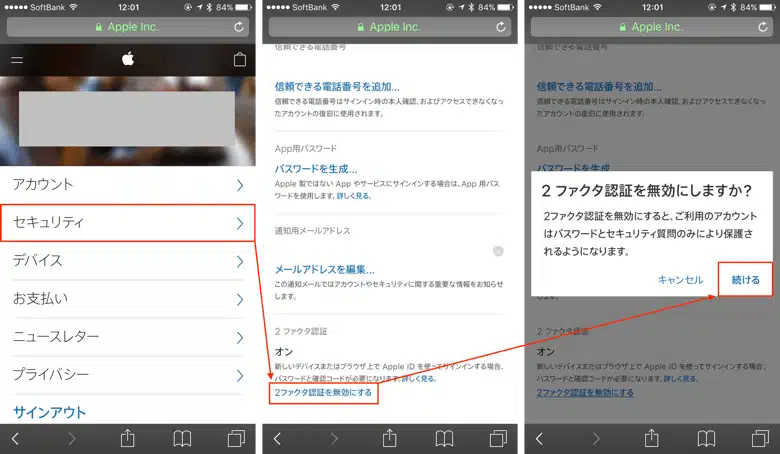
Task: Open ニュースレター menu item
Action: click(x=128, y=337)
